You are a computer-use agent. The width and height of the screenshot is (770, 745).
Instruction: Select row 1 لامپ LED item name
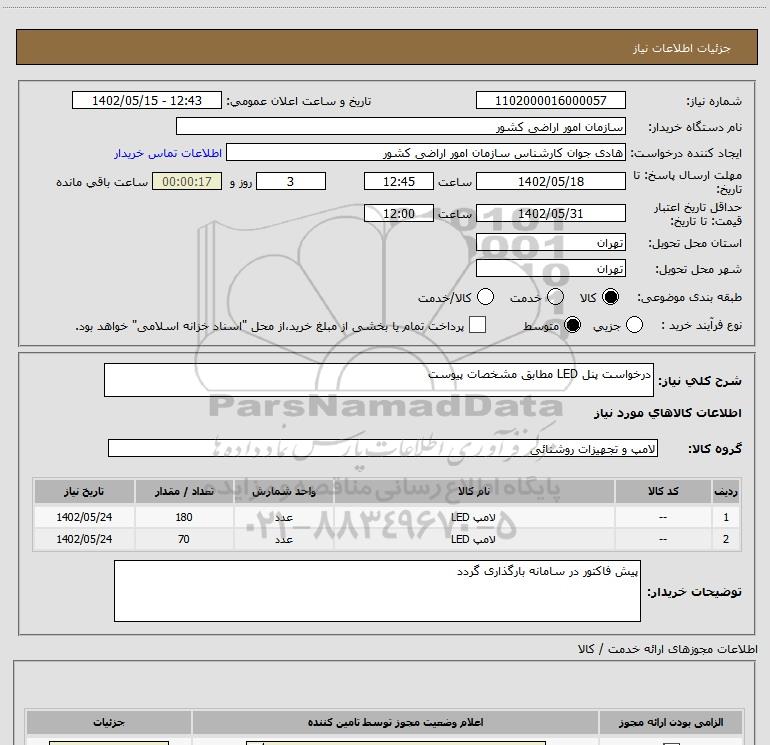pyautogui.click(x=473, y=518)
